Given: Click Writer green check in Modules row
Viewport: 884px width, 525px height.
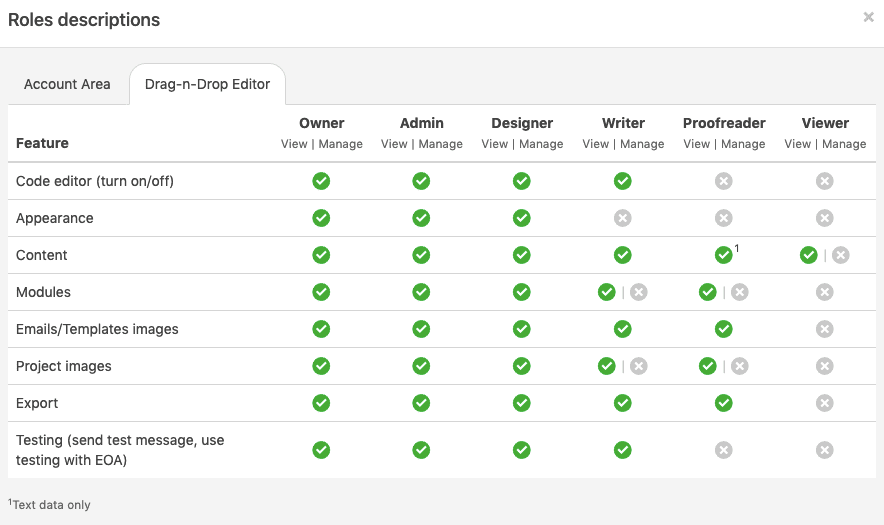Looking at the screenshot, I should [607, 292].
